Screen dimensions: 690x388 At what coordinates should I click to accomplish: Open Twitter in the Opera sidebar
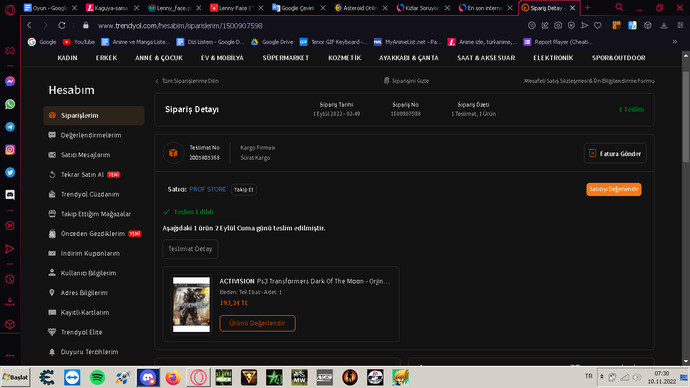click(x=10, y=172)
